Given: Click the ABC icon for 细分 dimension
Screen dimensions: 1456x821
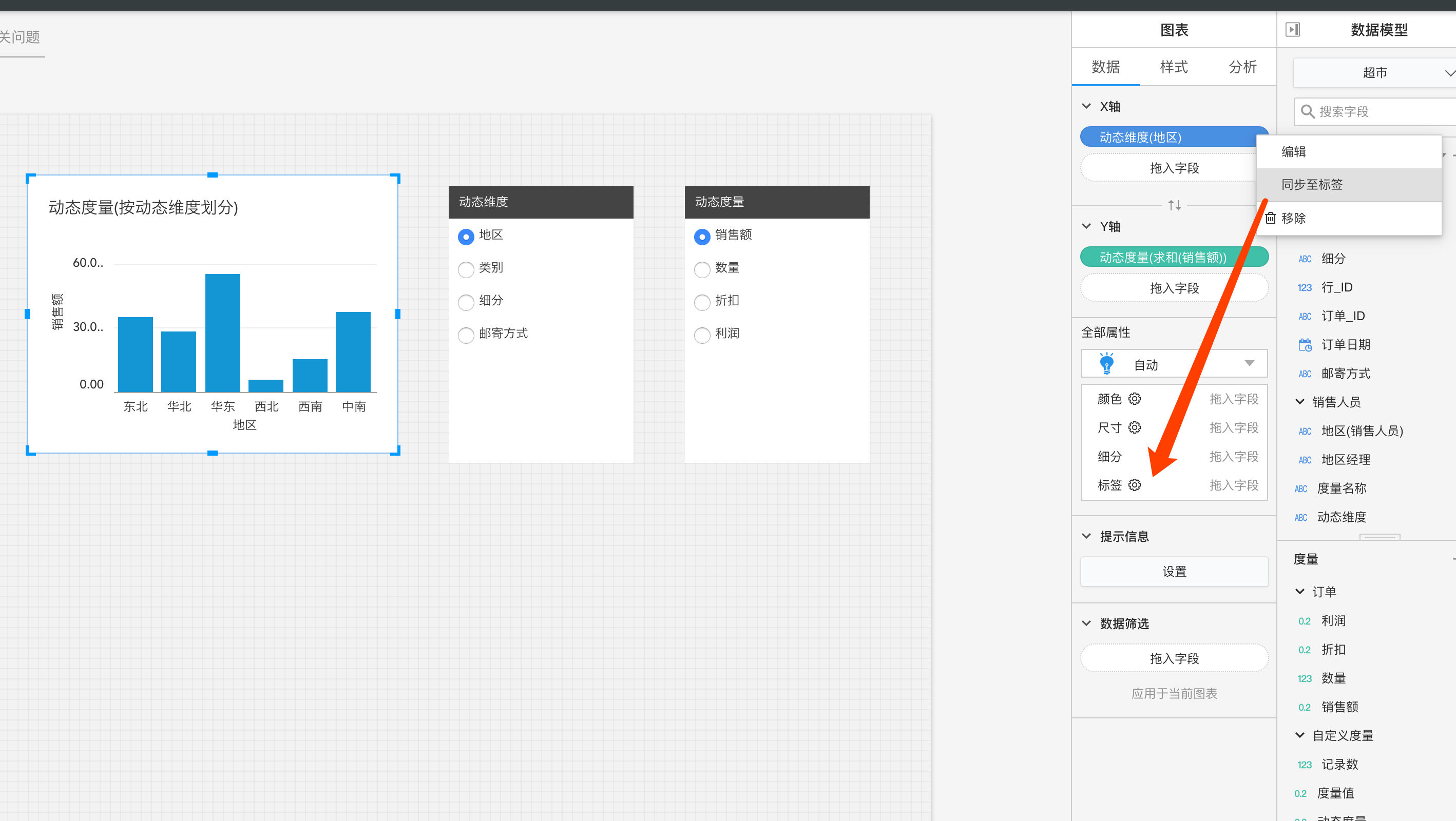Looking at the screenshot, I should [1305, 259].
